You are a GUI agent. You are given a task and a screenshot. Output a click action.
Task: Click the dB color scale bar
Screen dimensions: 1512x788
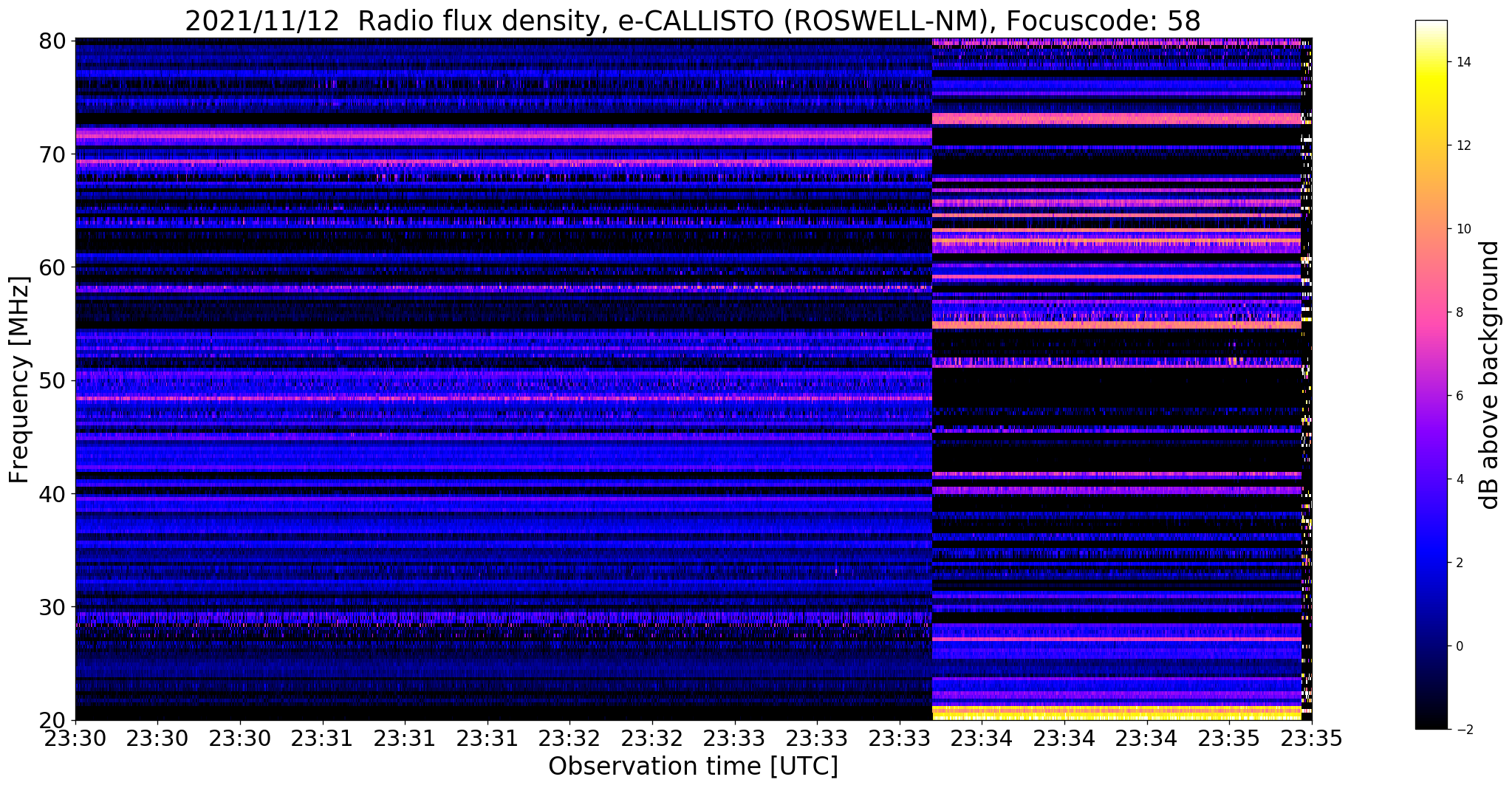(x=1431, y=375)
